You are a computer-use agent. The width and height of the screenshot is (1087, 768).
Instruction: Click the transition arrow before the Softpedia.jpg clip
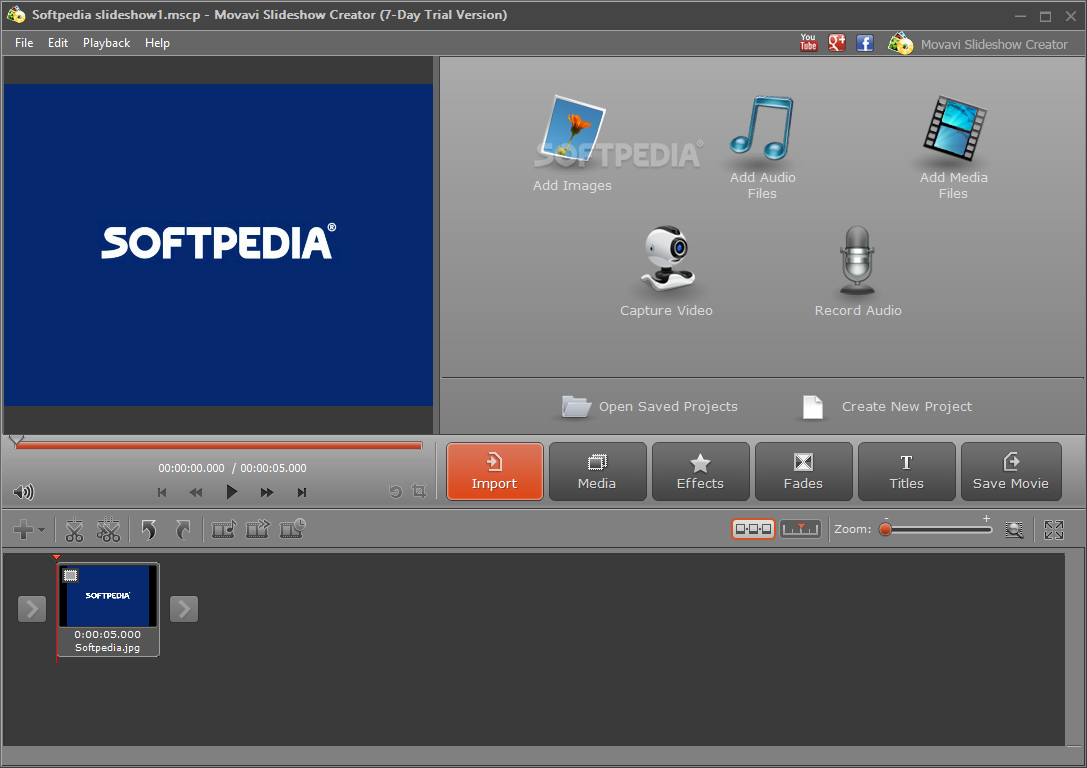pos(32,609)
